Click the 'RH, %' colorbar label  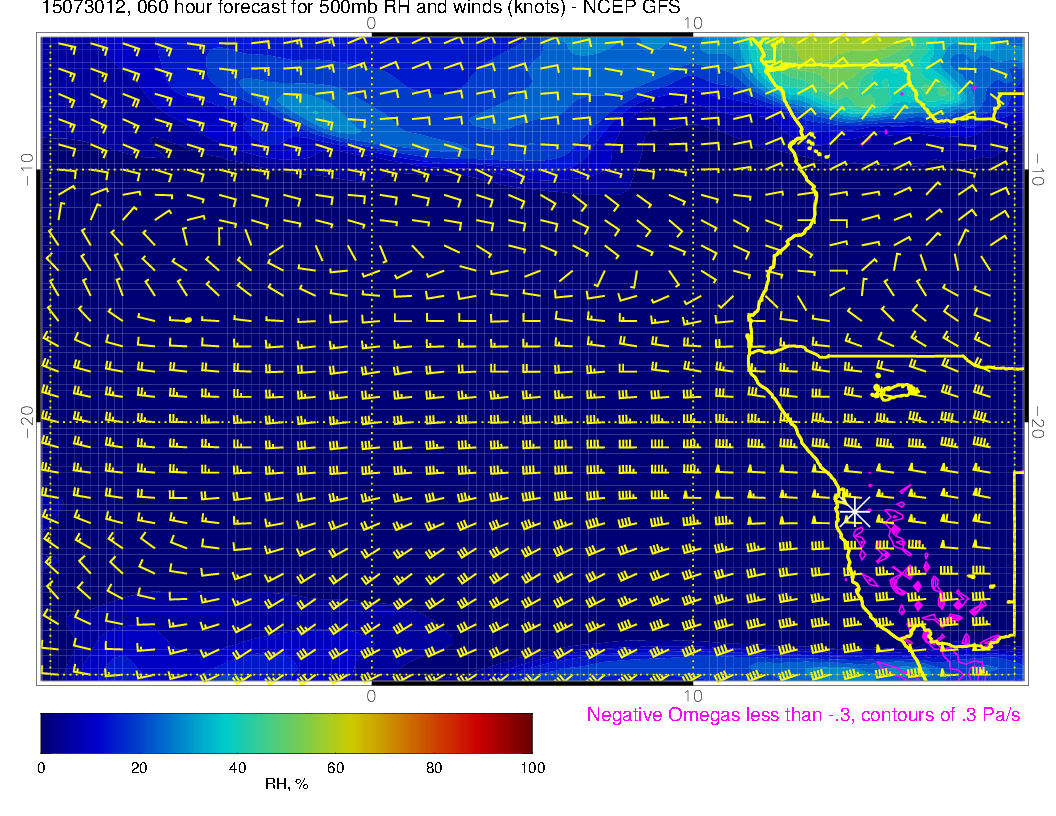(286, 784)
